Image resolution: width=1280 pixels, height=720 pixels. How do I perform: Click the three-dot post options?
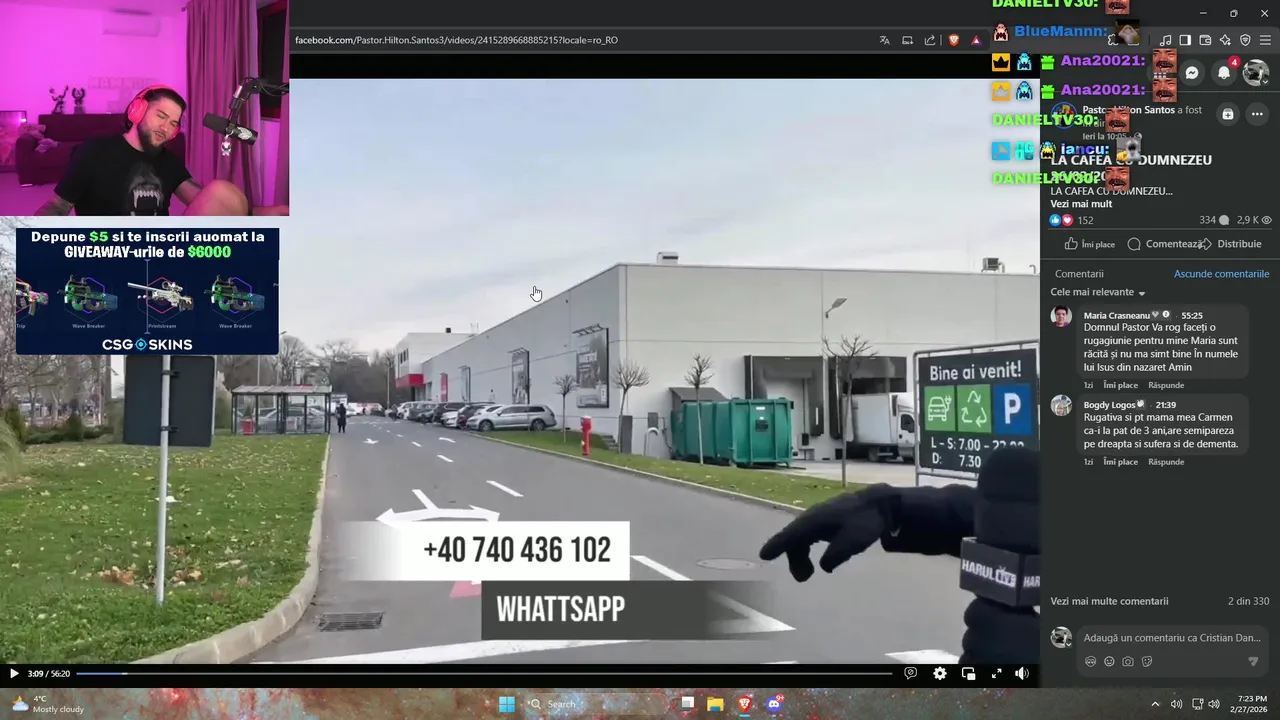pos(1257,114)
